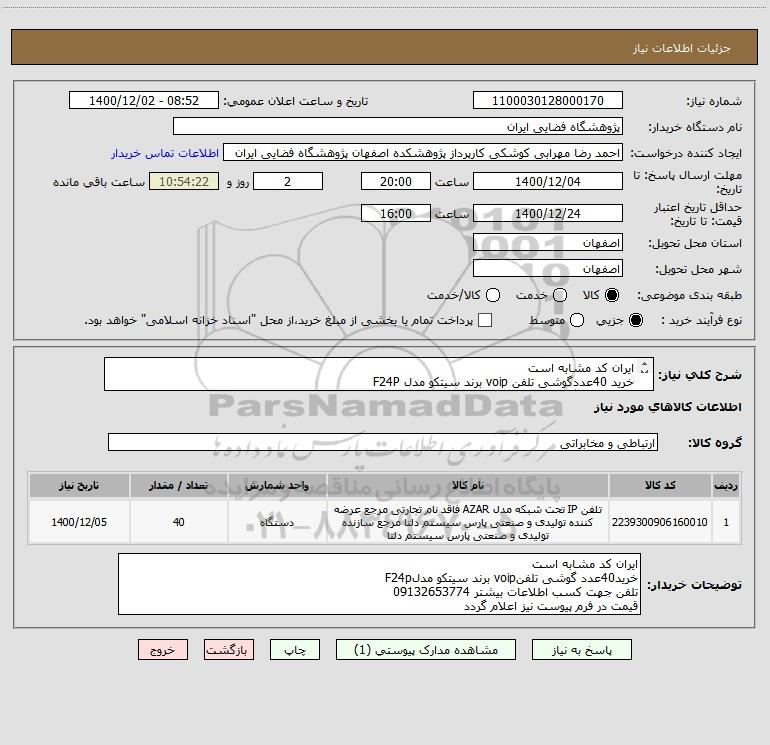Choose the متوسط purchase type radio

click(577, 320)
